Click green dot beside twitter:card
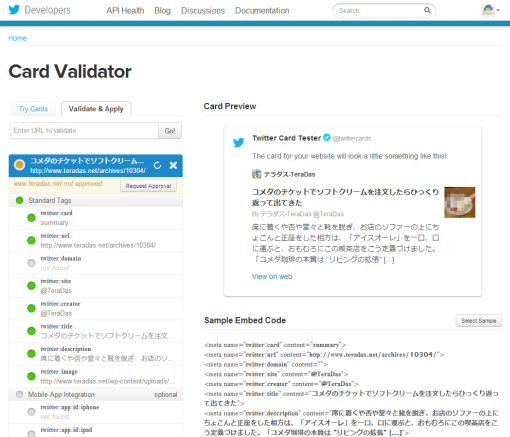The height and width of the screenshot is (437, 510). point(31,218)
